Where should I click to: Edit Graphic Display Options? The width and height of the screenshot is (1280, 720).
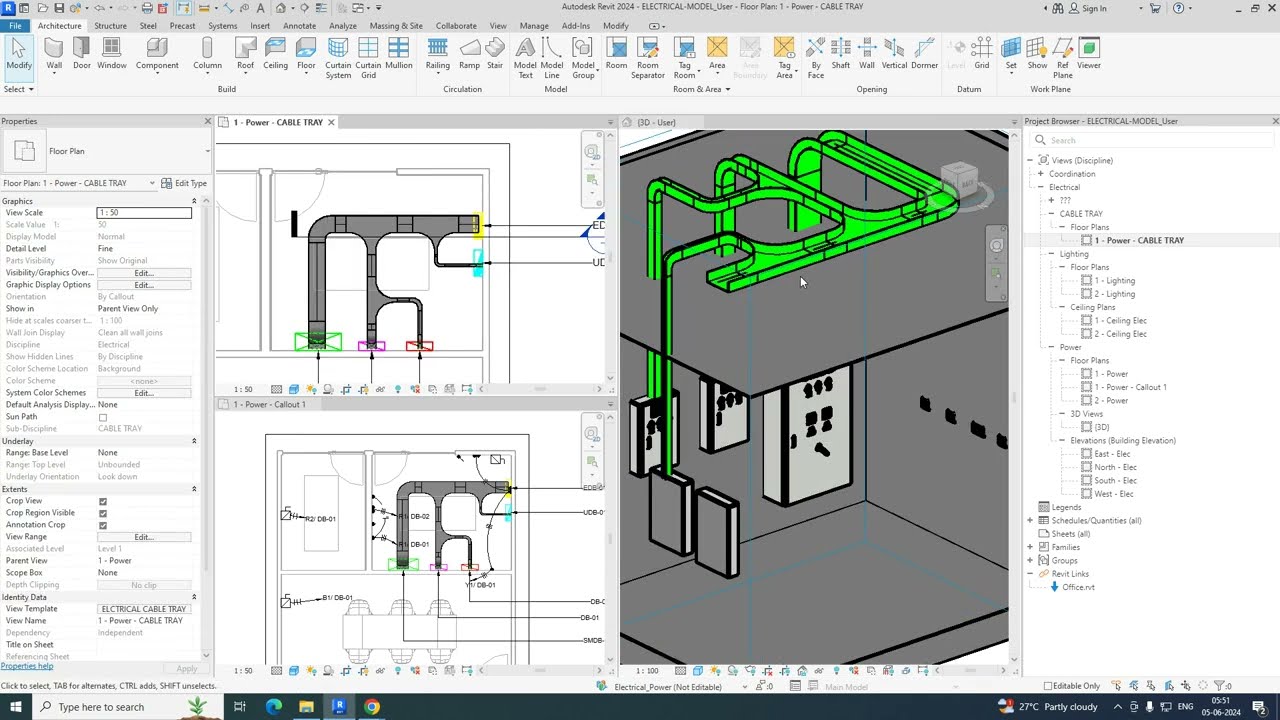144,285
